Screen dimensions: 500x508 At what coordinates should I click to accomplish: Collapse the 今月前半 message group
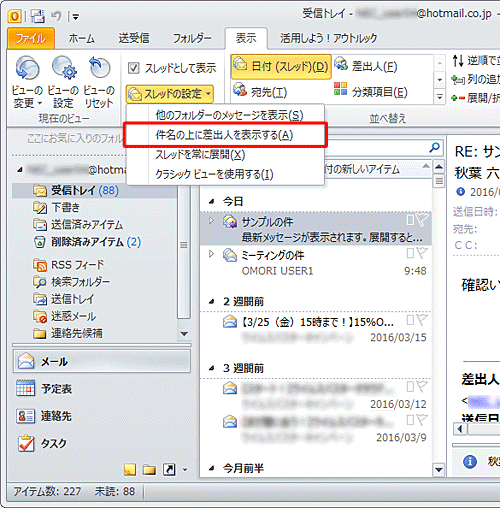coord(212,468)
